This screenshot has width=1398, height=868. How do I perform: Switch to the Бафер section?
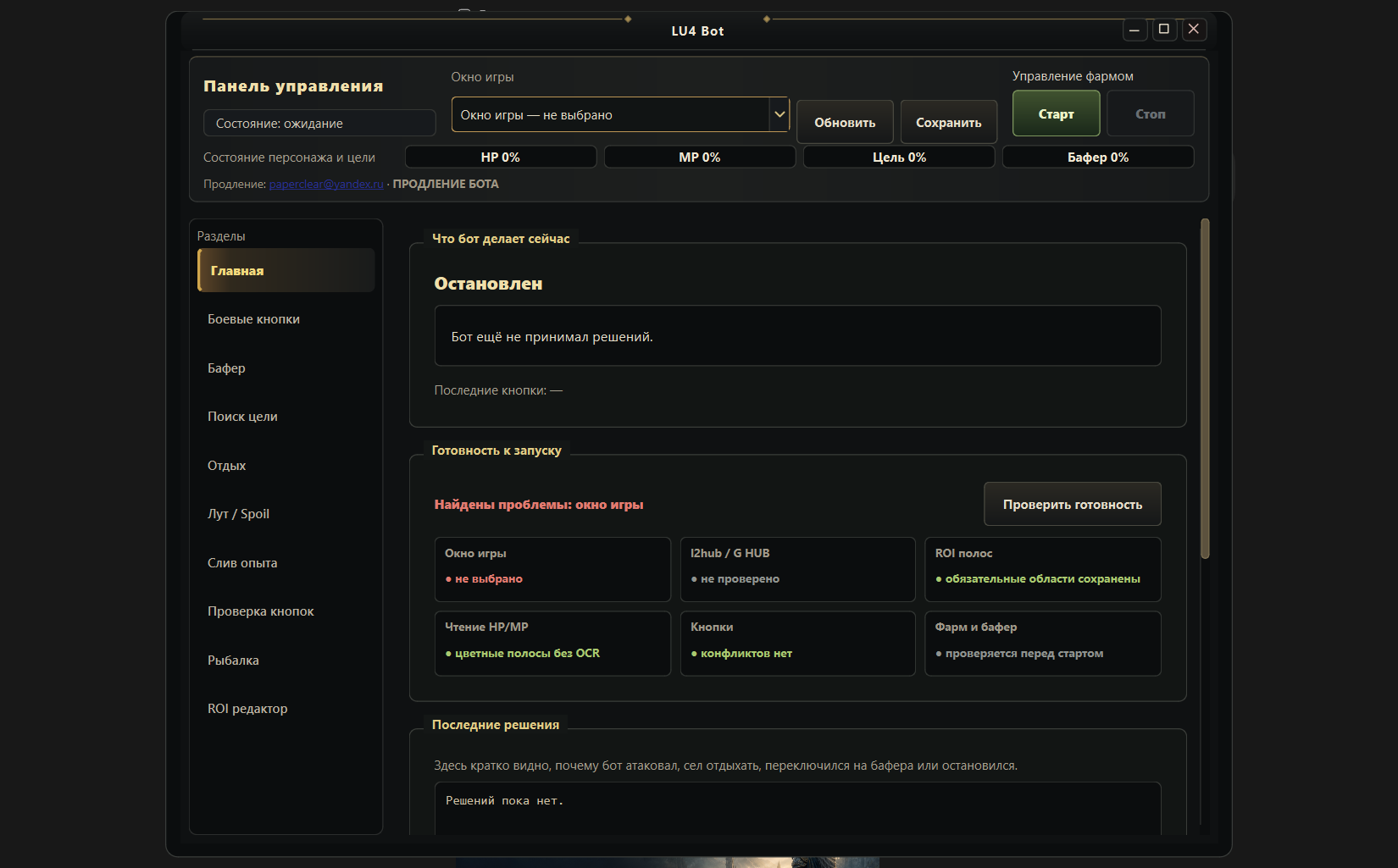(x=286, y=368)
